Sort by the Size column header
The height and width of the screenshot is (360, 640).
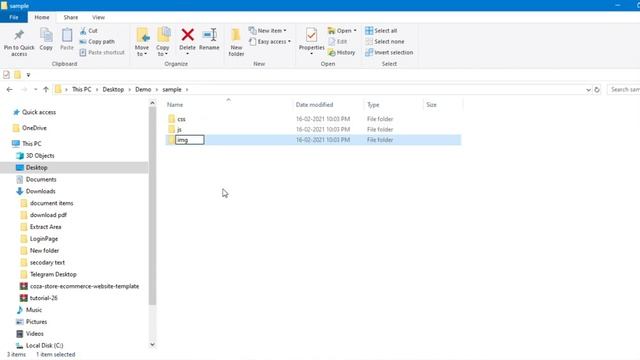click(x=442, y=104)
